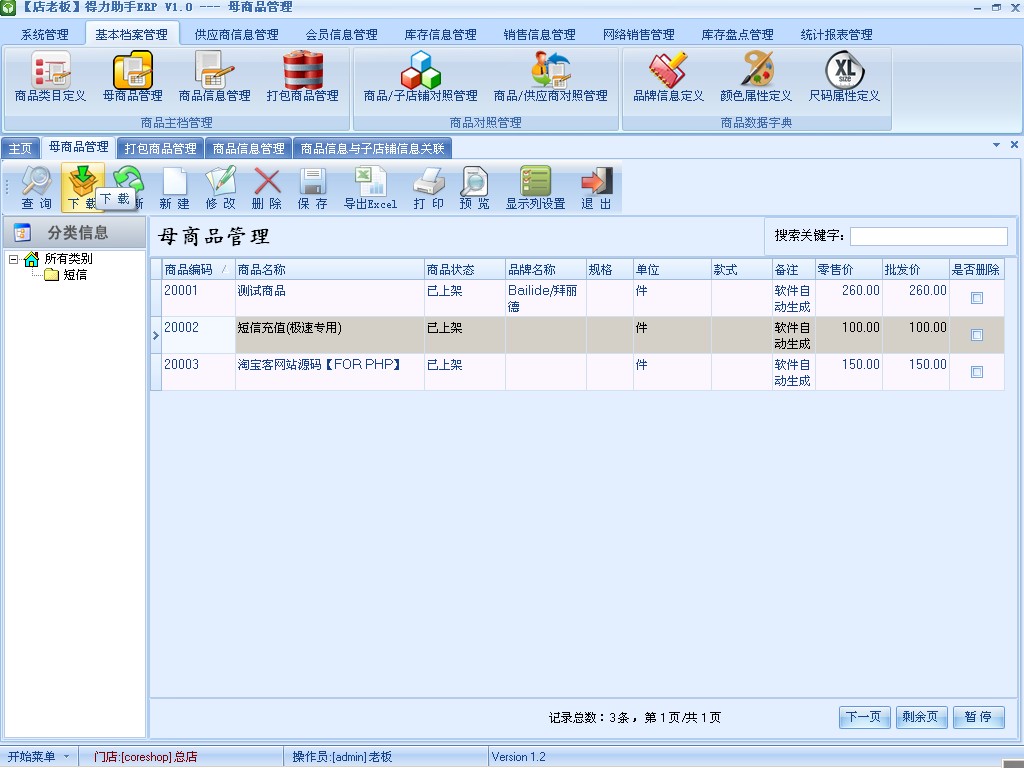Click the 打印 printer button
Screen dimensions: 1024x768
coord(428,187)
